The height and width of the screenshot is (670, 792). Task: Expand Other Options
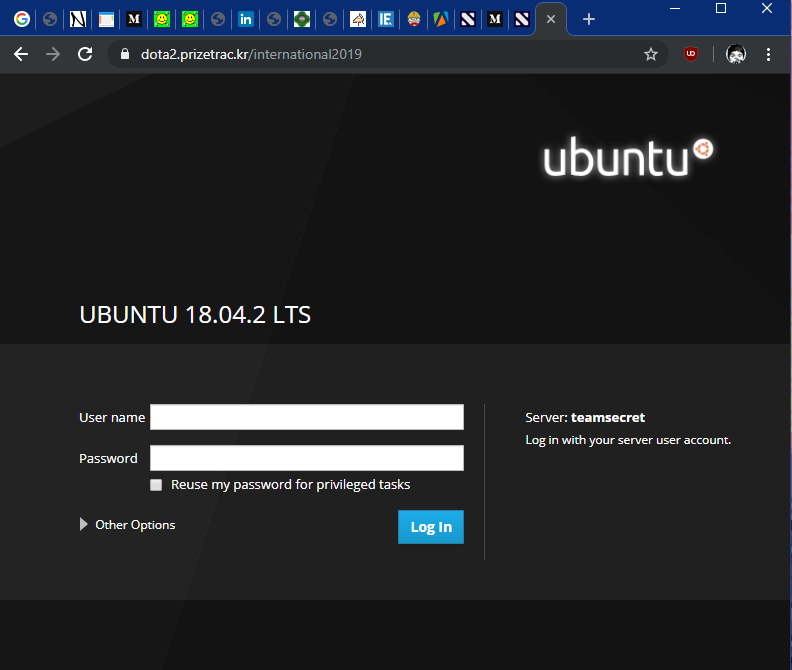[127, 524]
